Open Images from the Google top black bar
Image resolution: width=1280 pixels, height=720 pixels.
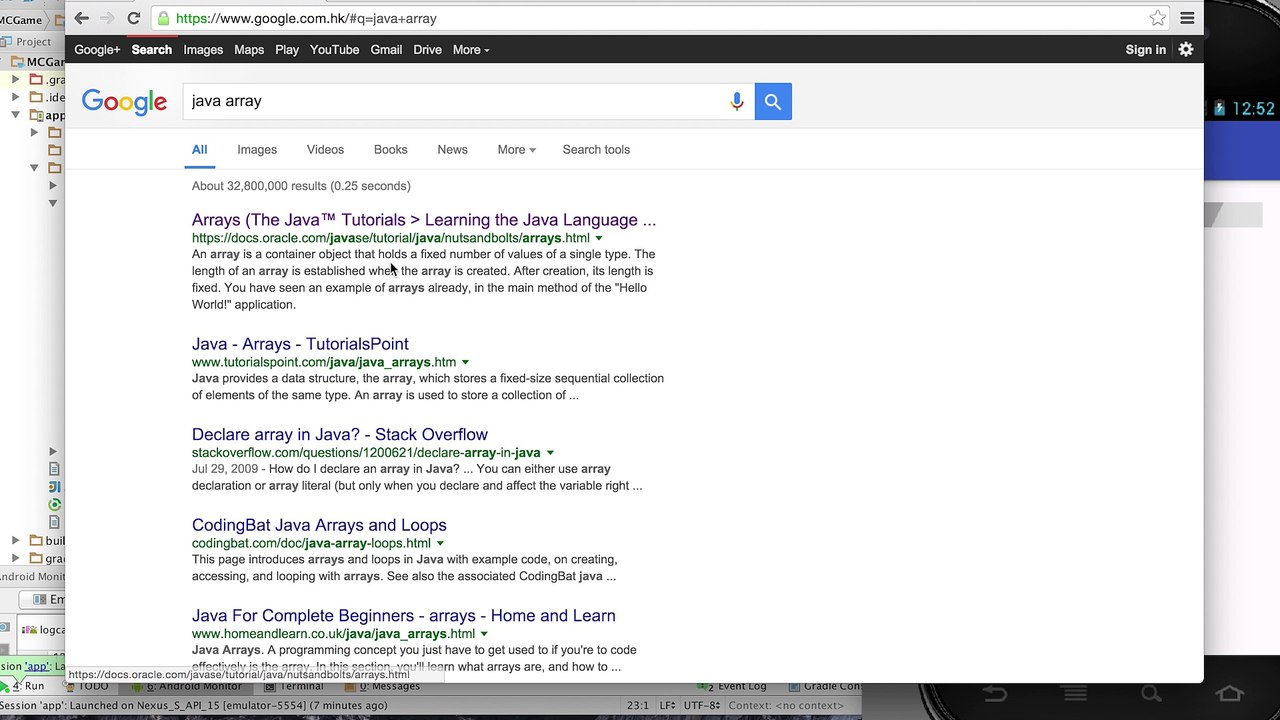click(203, 50)
